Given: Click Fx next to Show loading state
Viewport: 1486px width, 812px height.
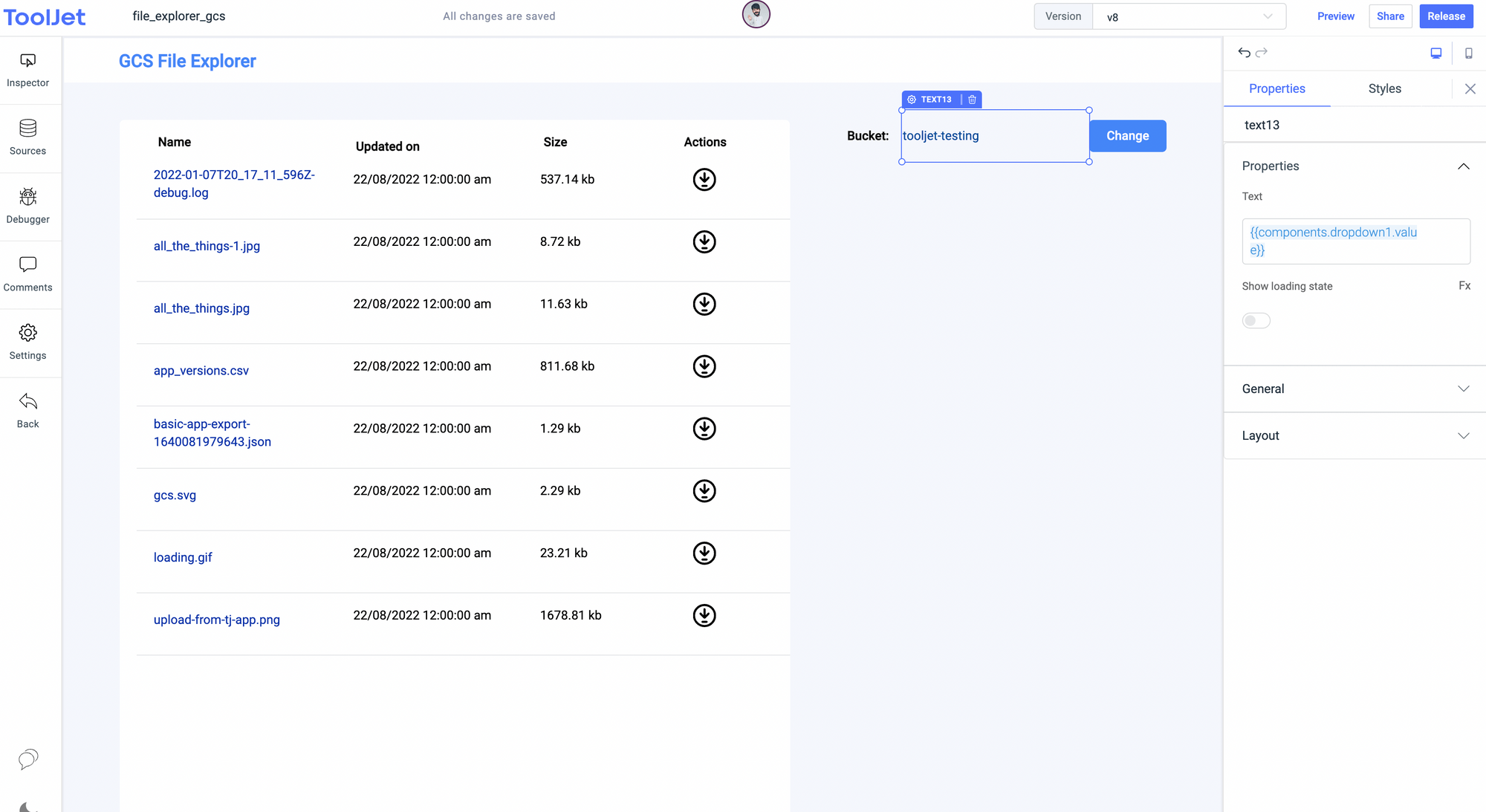Looking at the screenshot, I should click(x=1464, y=285).
